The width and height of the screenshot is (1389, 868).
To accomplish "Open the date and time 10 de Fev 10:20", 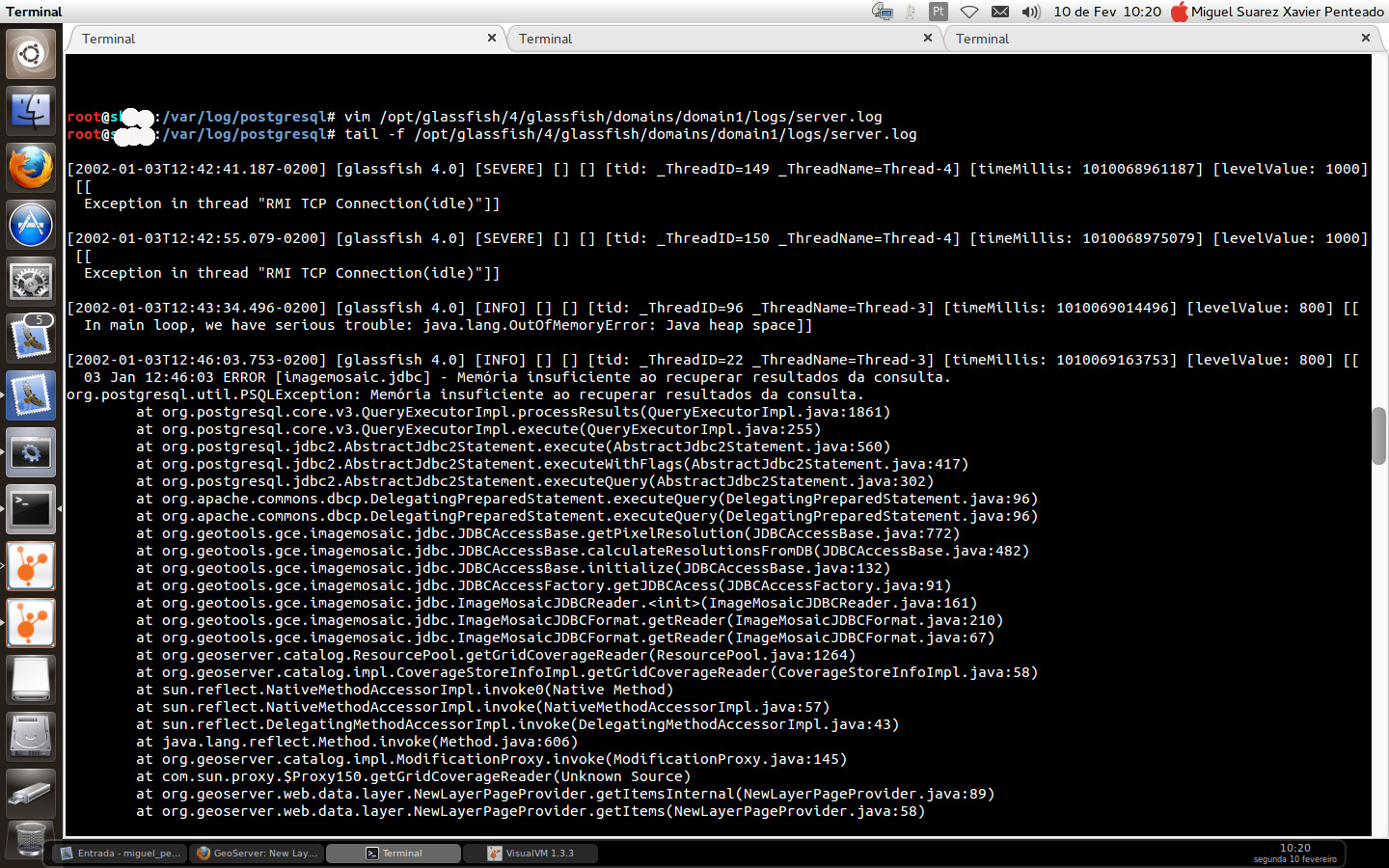I will [1107, 12].
